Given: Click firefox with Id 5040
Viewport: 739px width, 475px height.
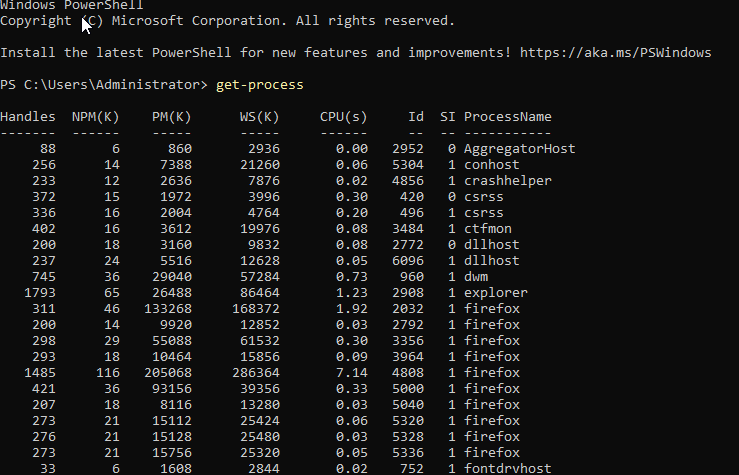Looking at the screenshot, I should pos(492,405).
